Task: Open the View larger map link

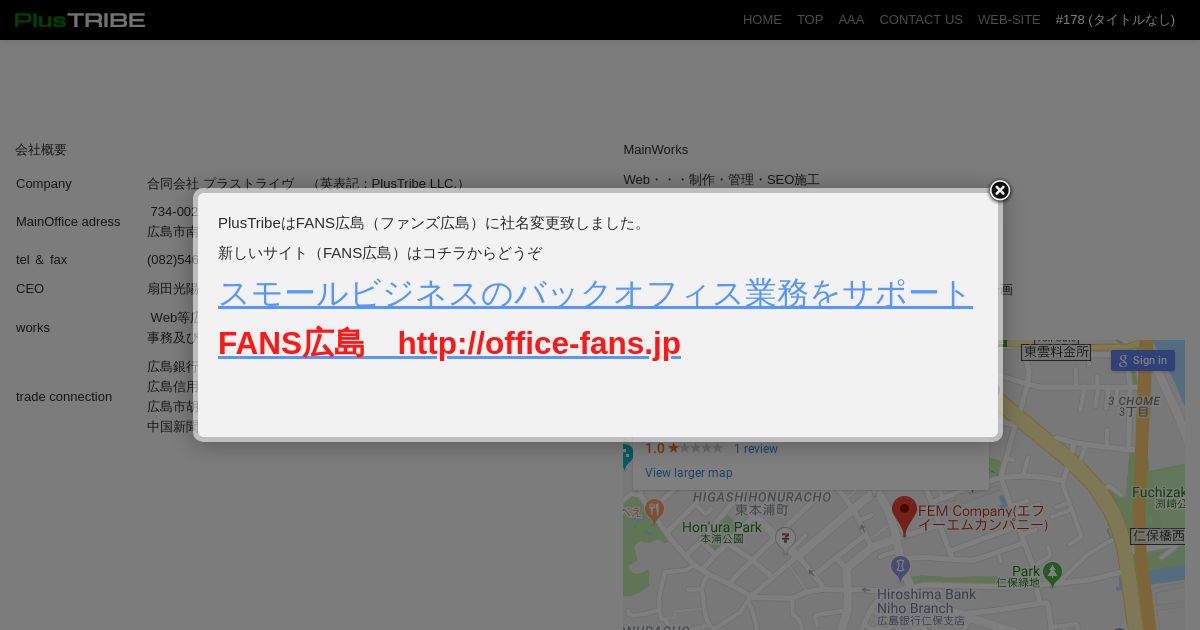Action: 688,473
